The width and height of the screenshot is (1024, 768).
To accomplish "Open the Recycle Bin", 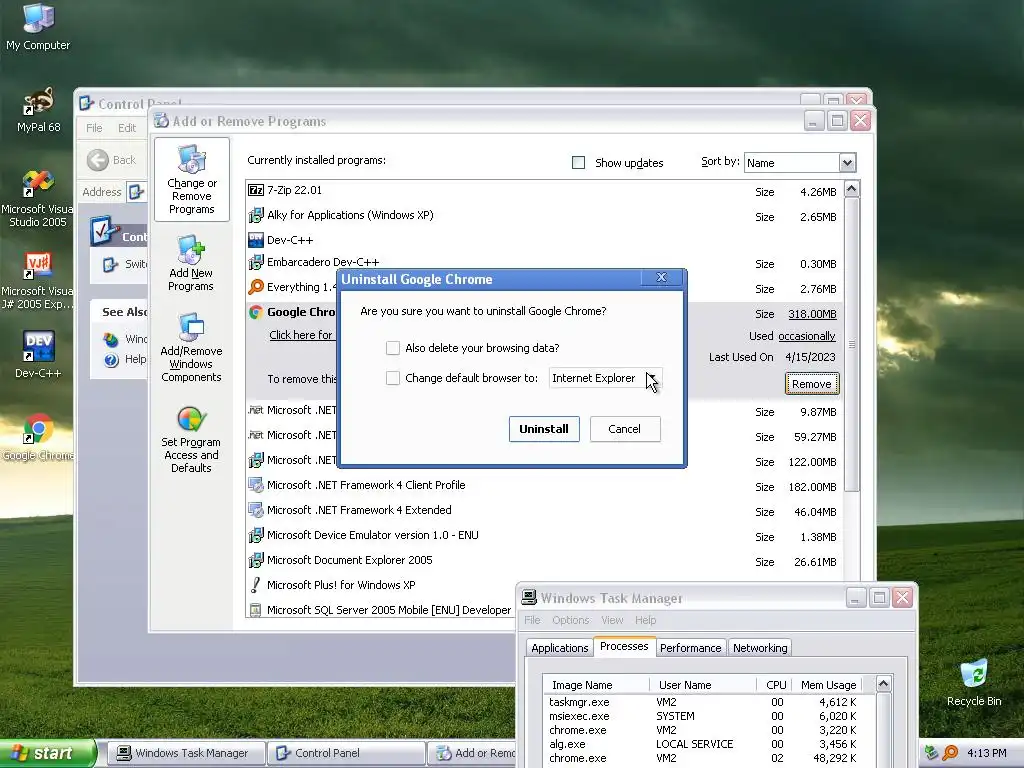I will coord(974,682).
